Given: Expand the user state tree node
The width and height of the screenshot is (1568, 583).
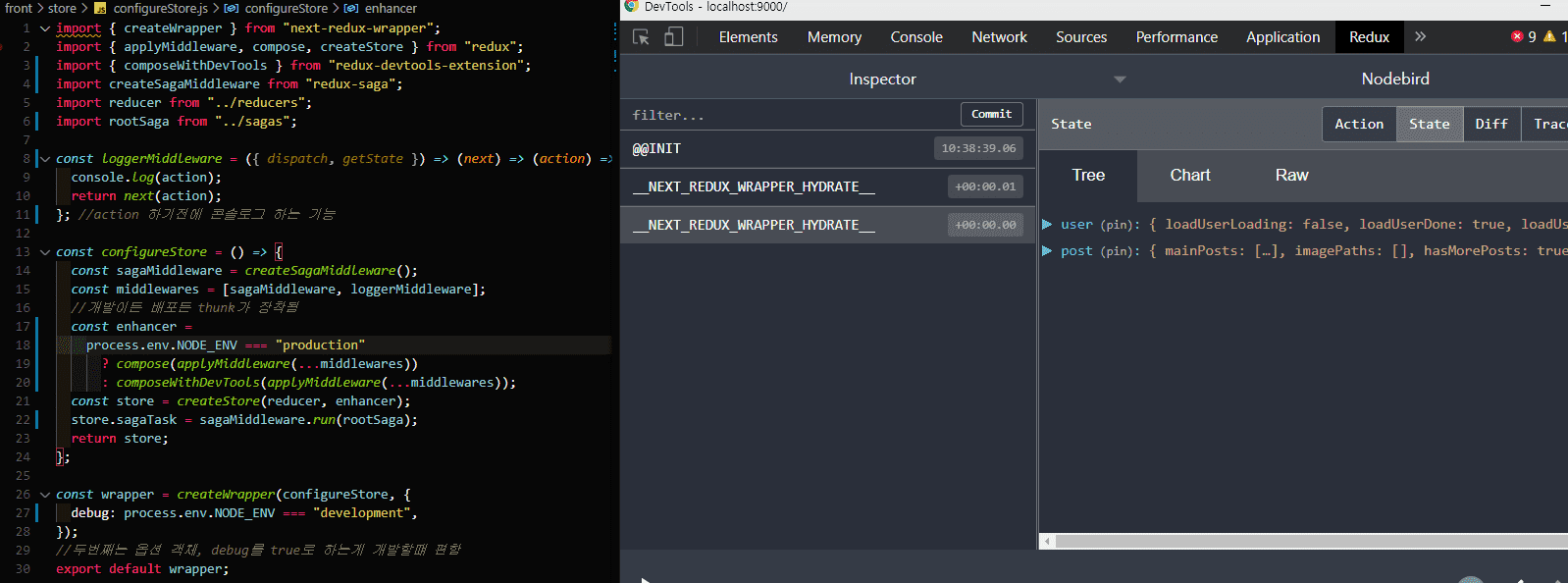Looking at the screenshot, I should pyautogui.click(x=1047, y=225).
